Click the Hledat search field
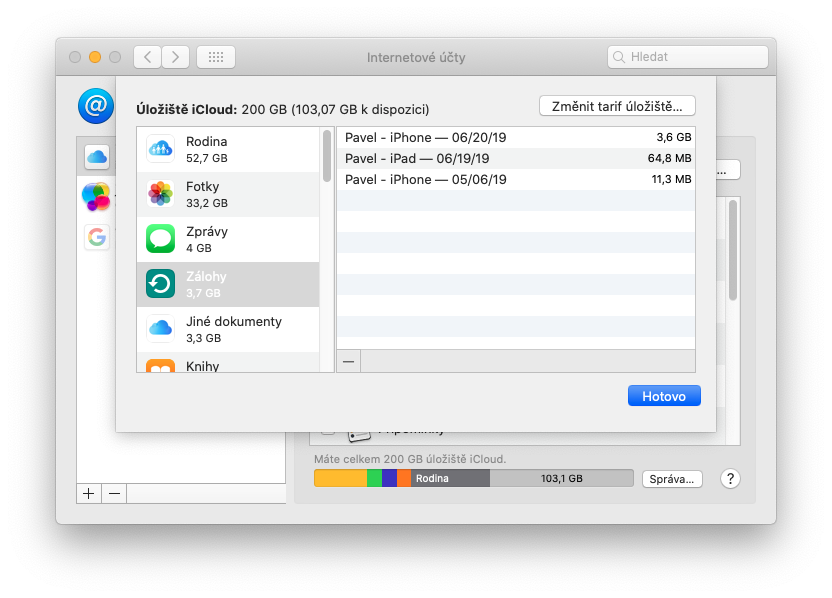832x598 pixels. pyautogui.click(x=688, y=57)
